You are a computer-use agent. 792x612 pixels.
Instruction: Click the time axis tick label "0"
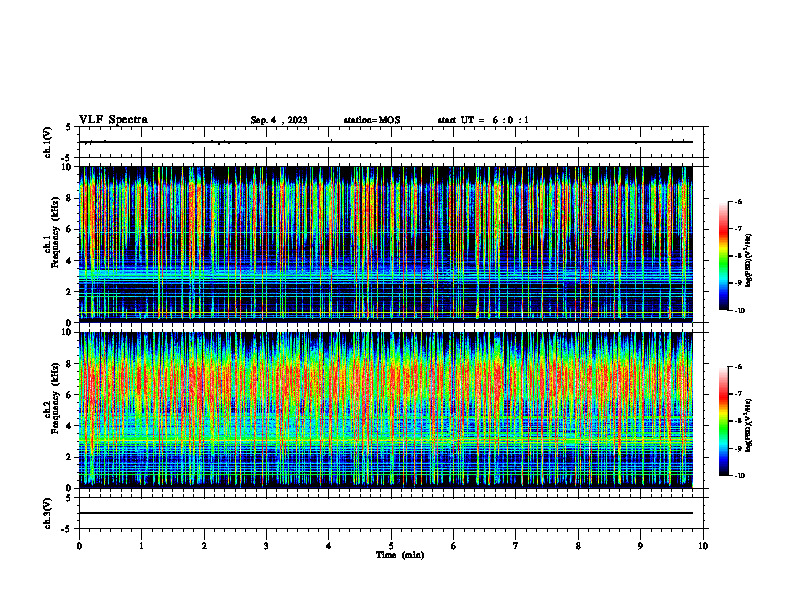point(79,546)
